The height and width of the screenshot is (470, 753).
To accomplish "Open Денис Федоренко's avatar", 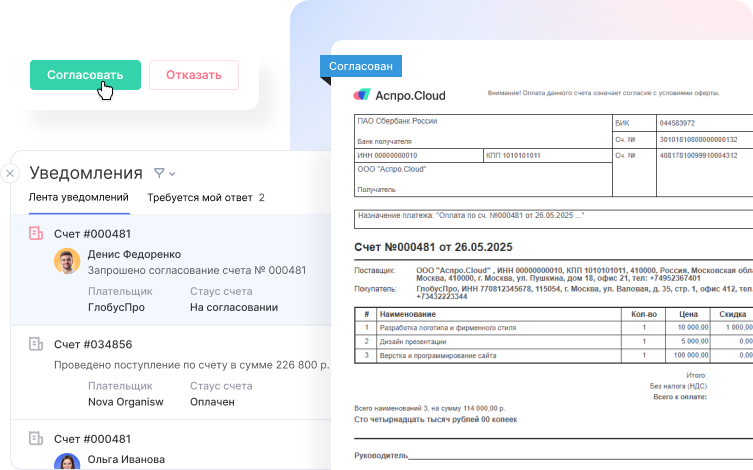I will 67,262.
